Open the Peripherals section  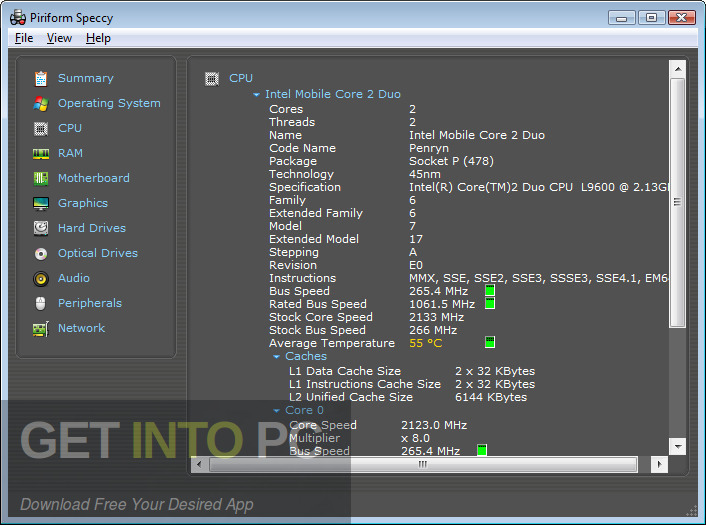[x=90, y=303]
